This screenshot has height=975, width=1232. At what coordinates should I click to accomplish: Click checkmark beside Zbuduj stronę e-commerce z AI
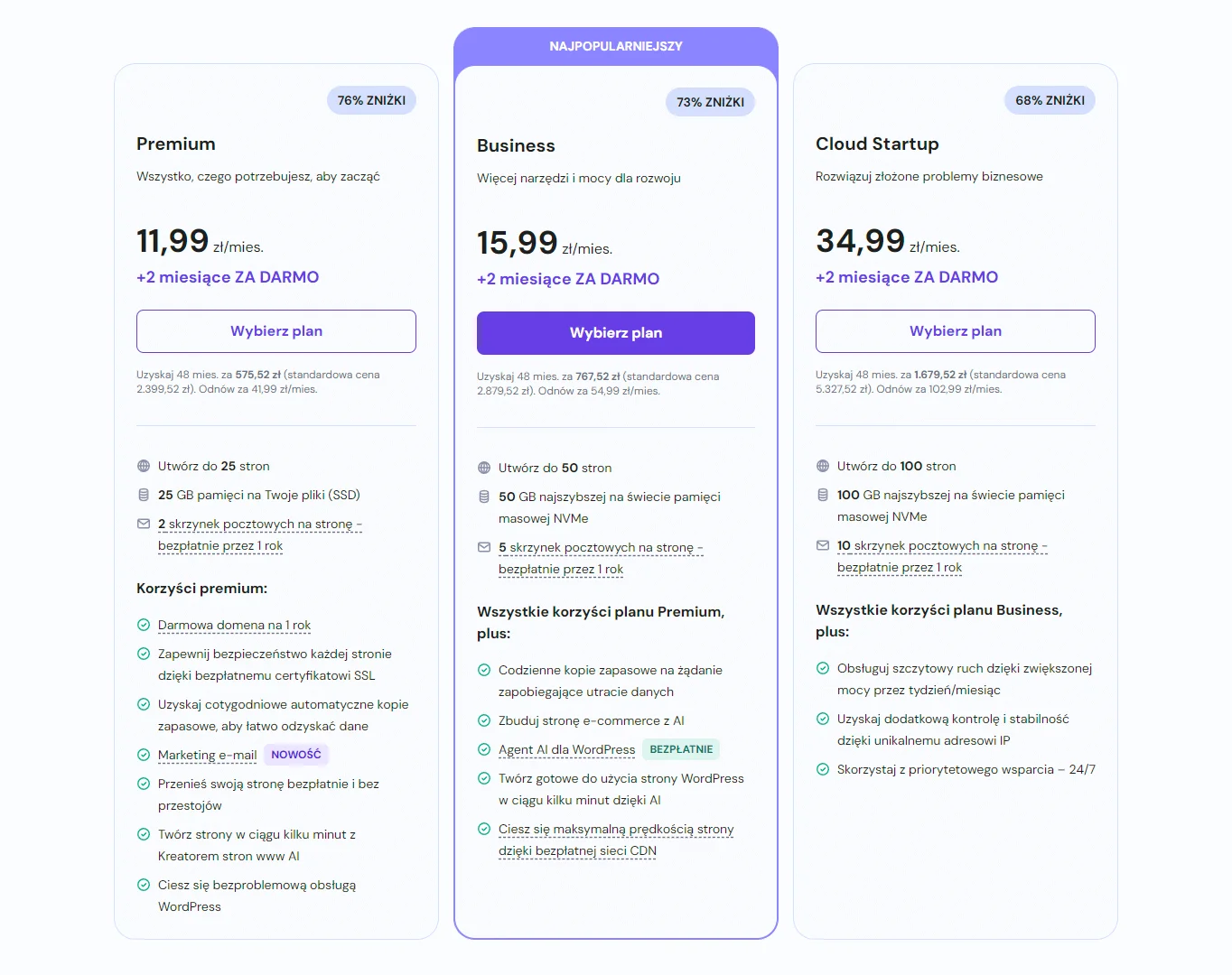[x=484, y=721]
